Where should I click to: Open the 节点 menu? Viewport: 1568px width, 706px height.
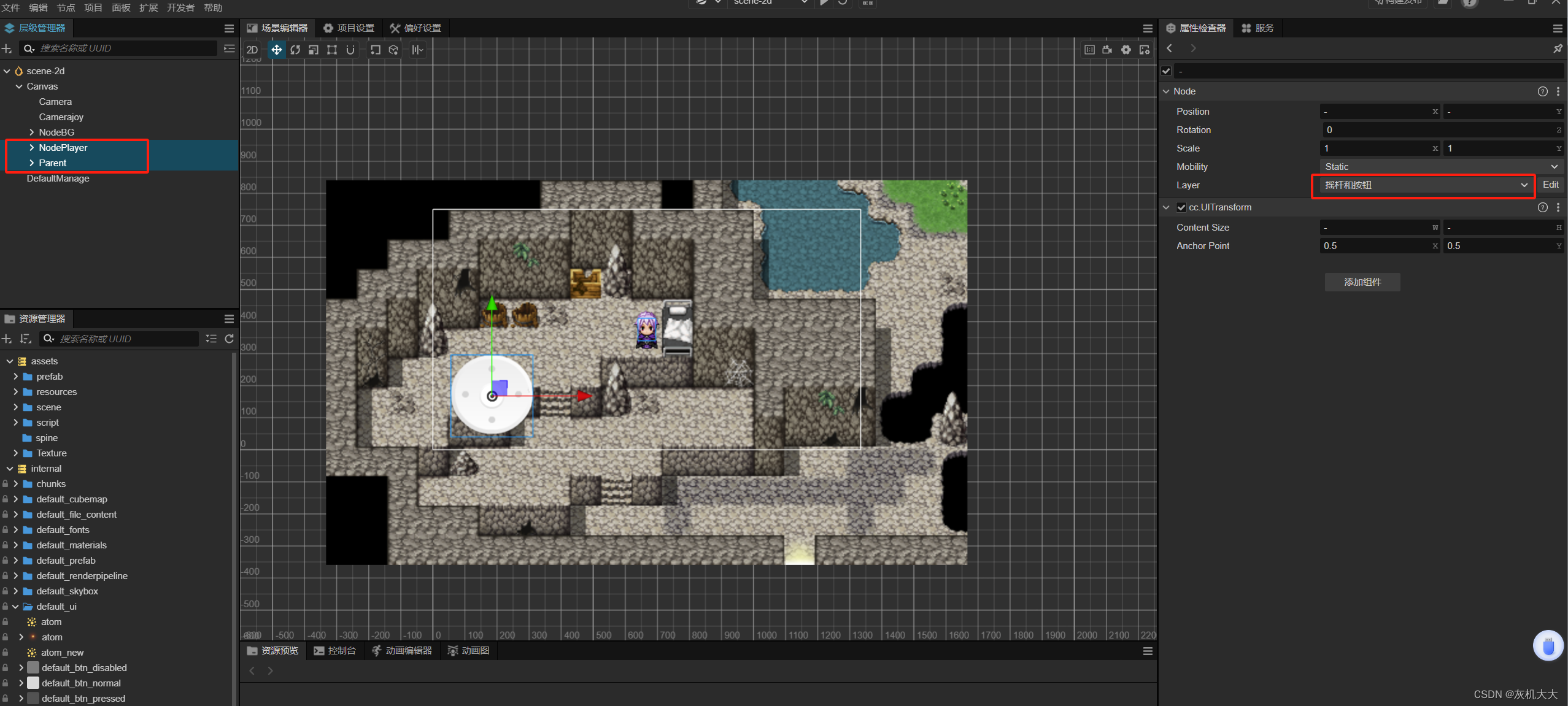tap(66, 7)
